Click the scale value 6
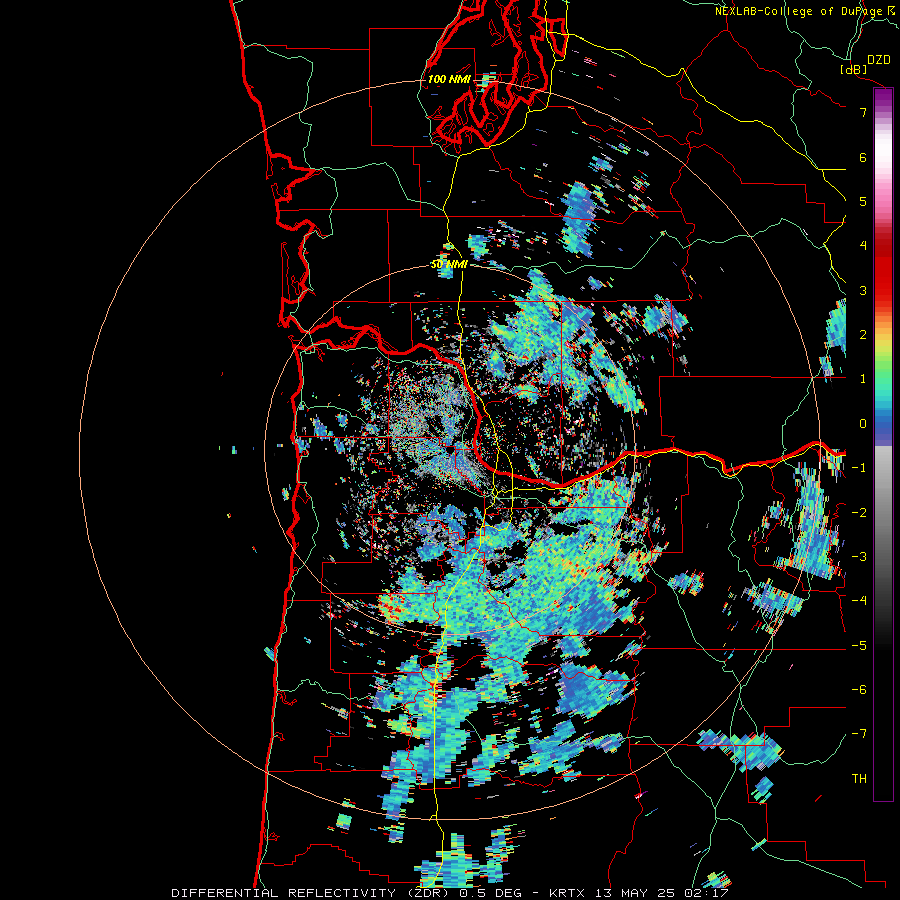This screenshot has width=900, height=900. (x=863, y=157)
